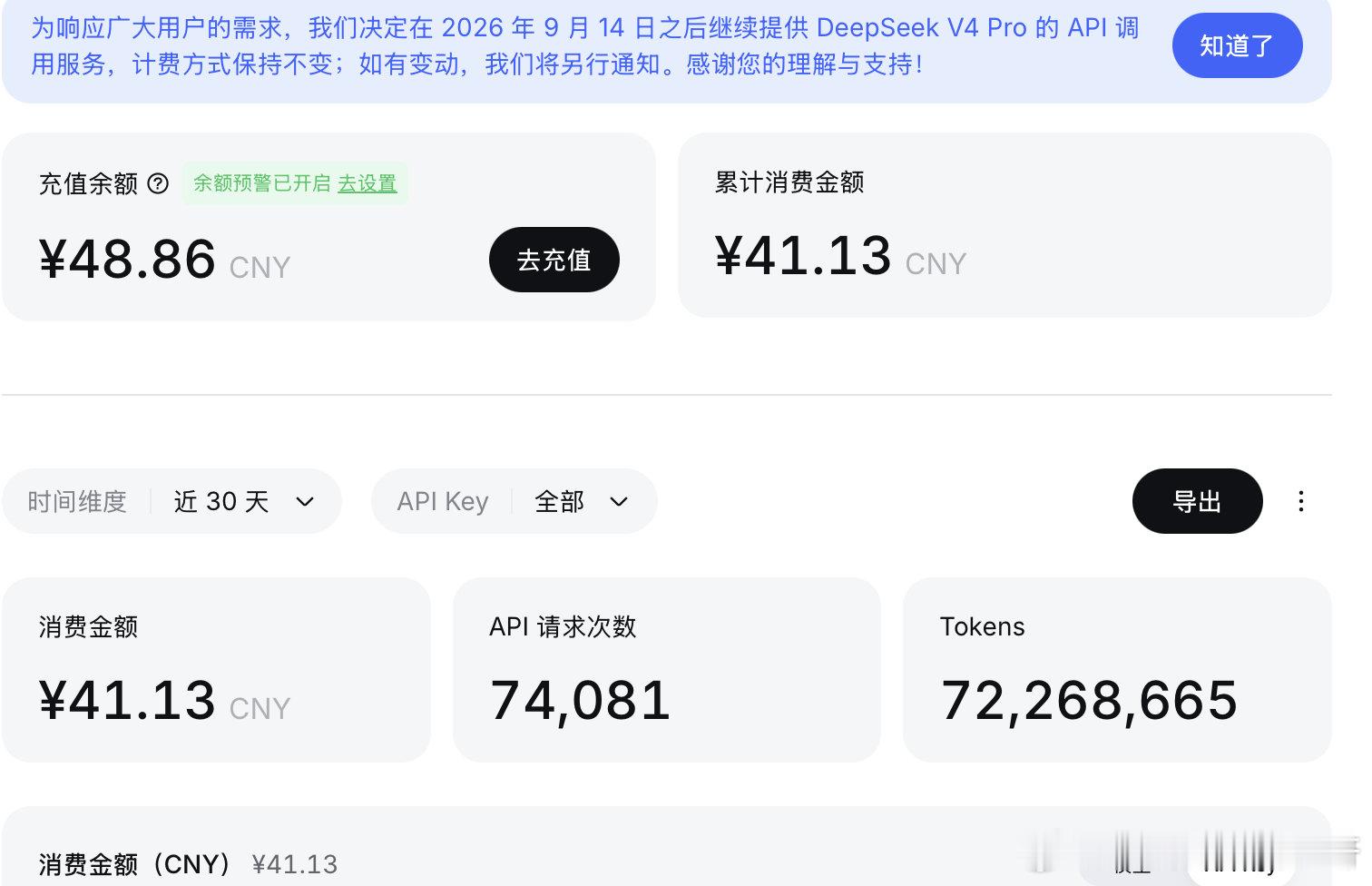Viewport: 1372px width, 886px height.
Task: Click the DeepSeek V4 Pro announcement text
Action: (x=585, y=45)
